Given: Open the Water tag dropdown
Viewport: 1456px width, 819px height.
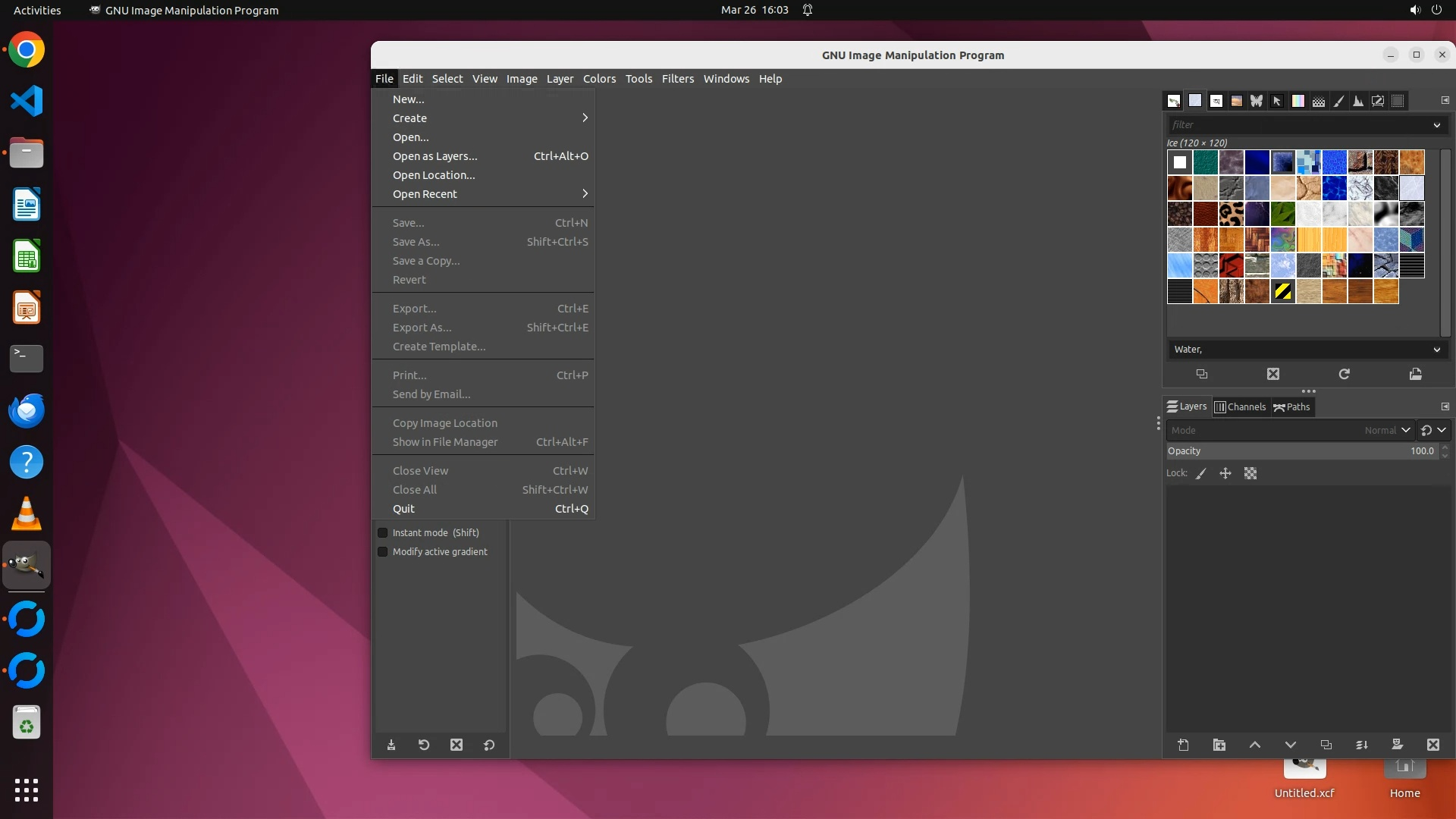Looking at the screenshot, I should click(x=1436, y=350).
